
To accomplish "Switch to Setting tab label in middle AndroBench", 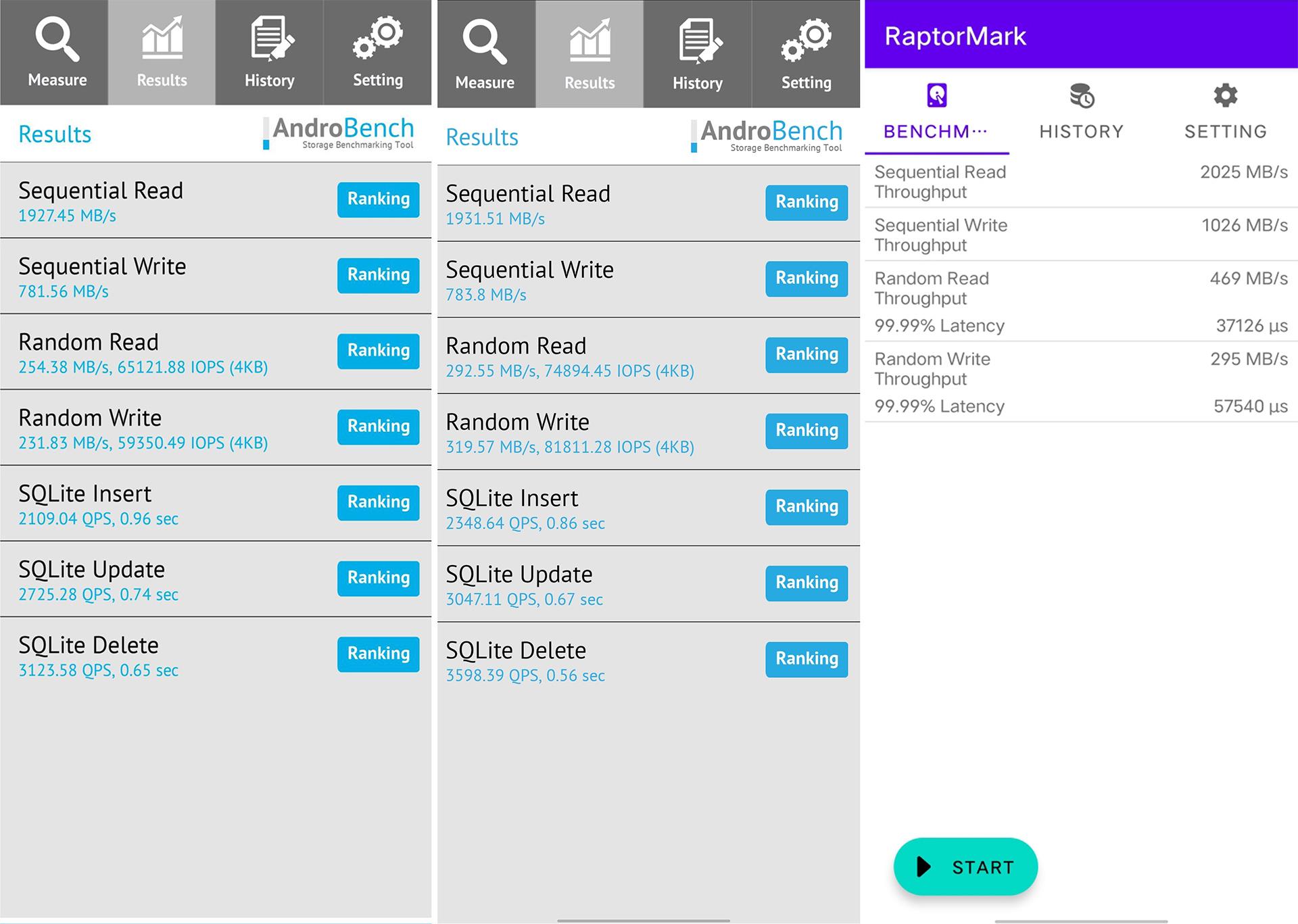I will point(807,82).
